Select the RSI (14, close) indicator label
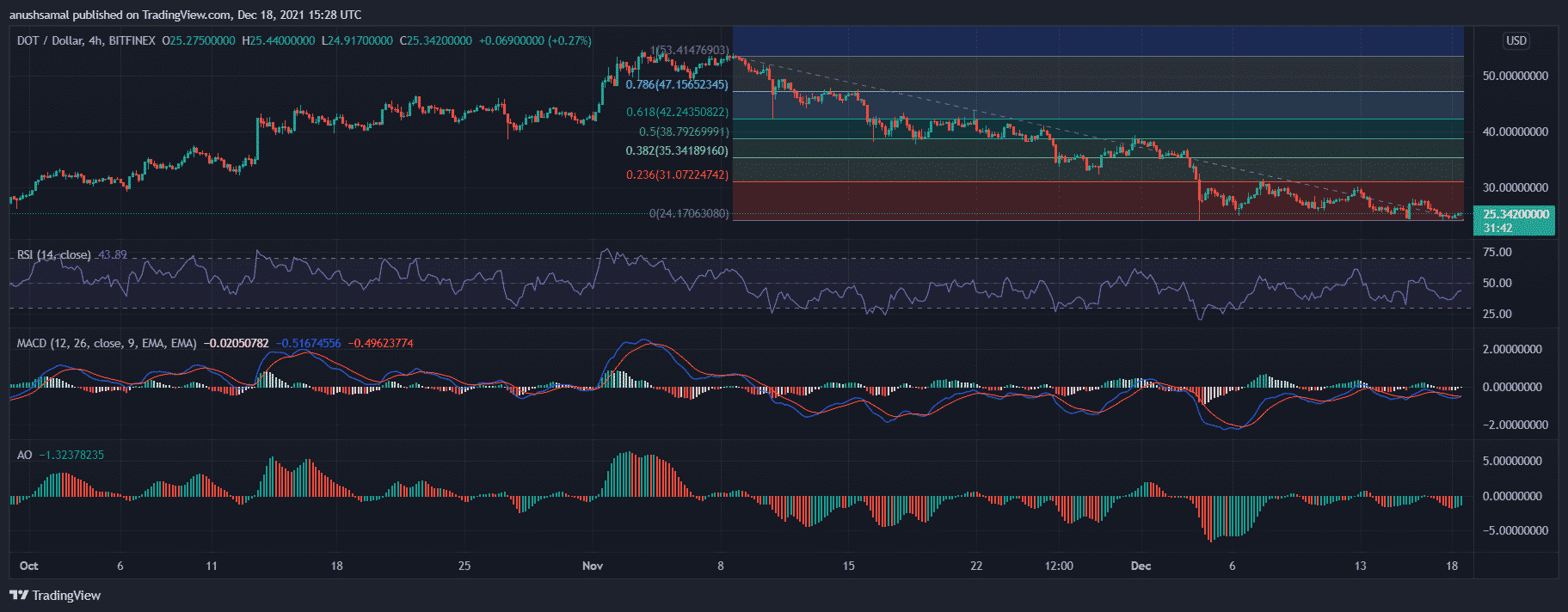 coord(53,254)
